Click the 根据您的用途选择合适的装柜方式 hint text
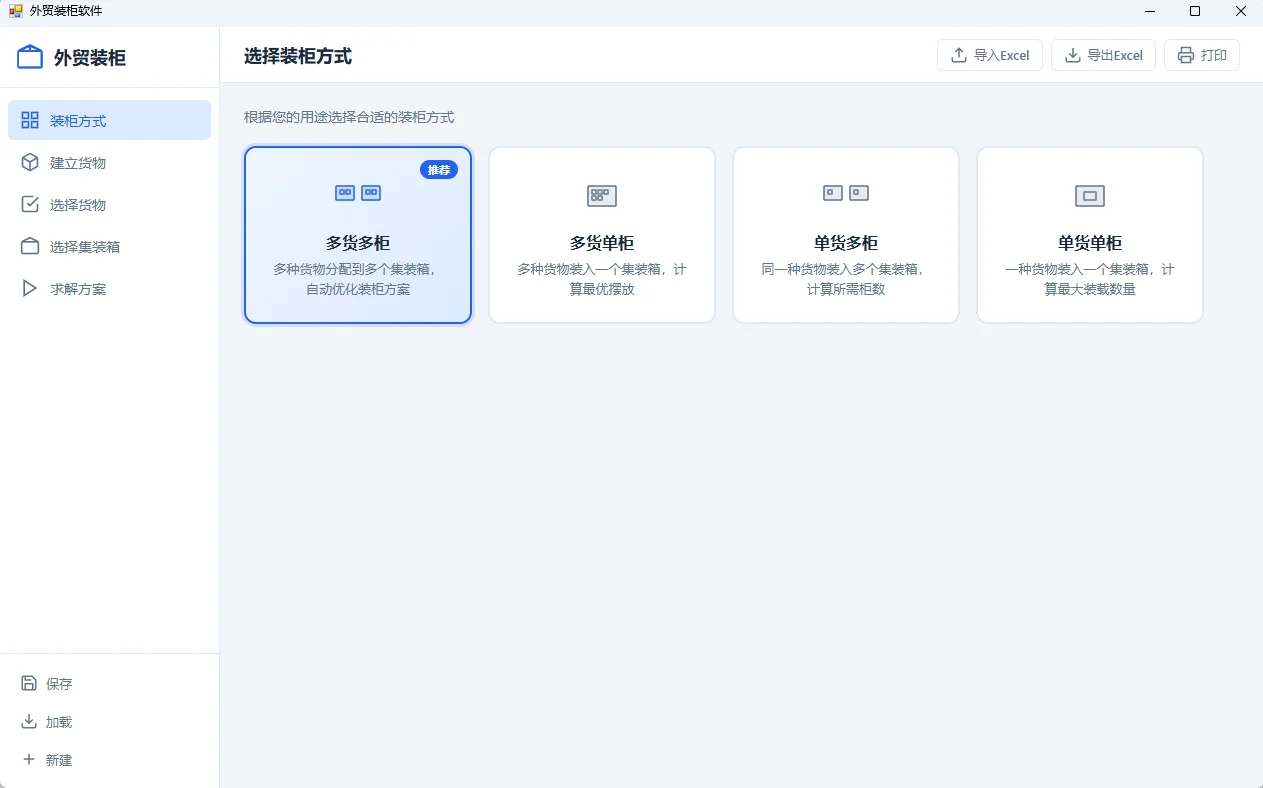Image resolution: width=1263 pixels, height=788 pixels. point(349,117)
